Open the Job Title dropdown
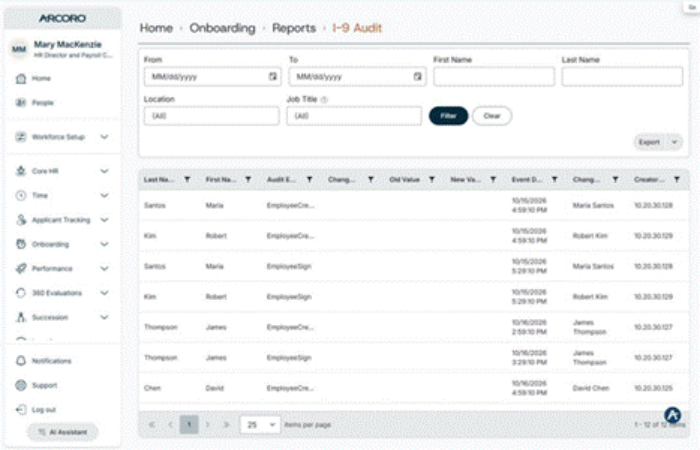The height and width of the screenshot is (450, 700). point(354,116)
